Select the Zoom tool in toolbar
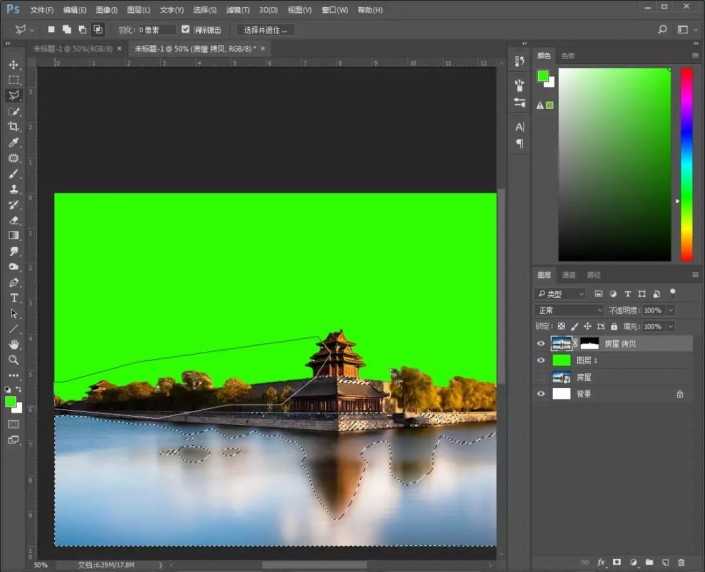Image resolution: width=705 pixels, height=572 pixels. pyautogui.click(x=14, y=360)
